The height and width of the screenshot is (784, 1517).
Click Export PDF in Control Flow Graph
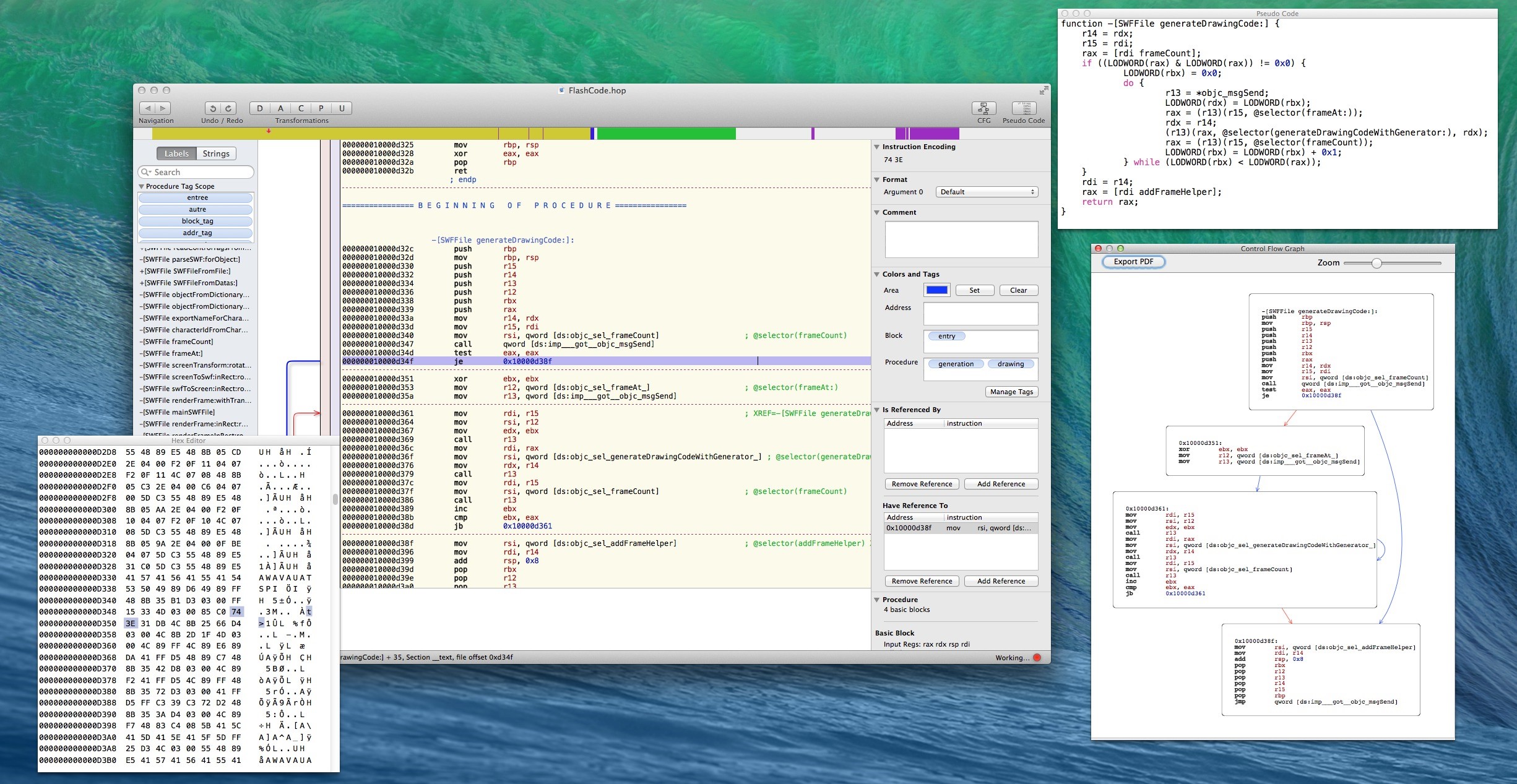pyautogui.click(x=1133, y=262)
